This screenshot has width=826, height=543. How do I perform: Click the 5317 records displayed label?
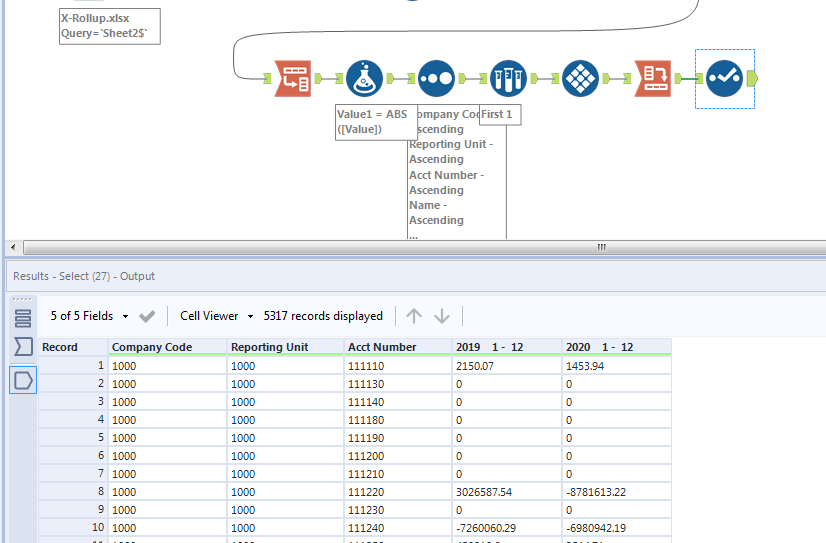point(323,316)
